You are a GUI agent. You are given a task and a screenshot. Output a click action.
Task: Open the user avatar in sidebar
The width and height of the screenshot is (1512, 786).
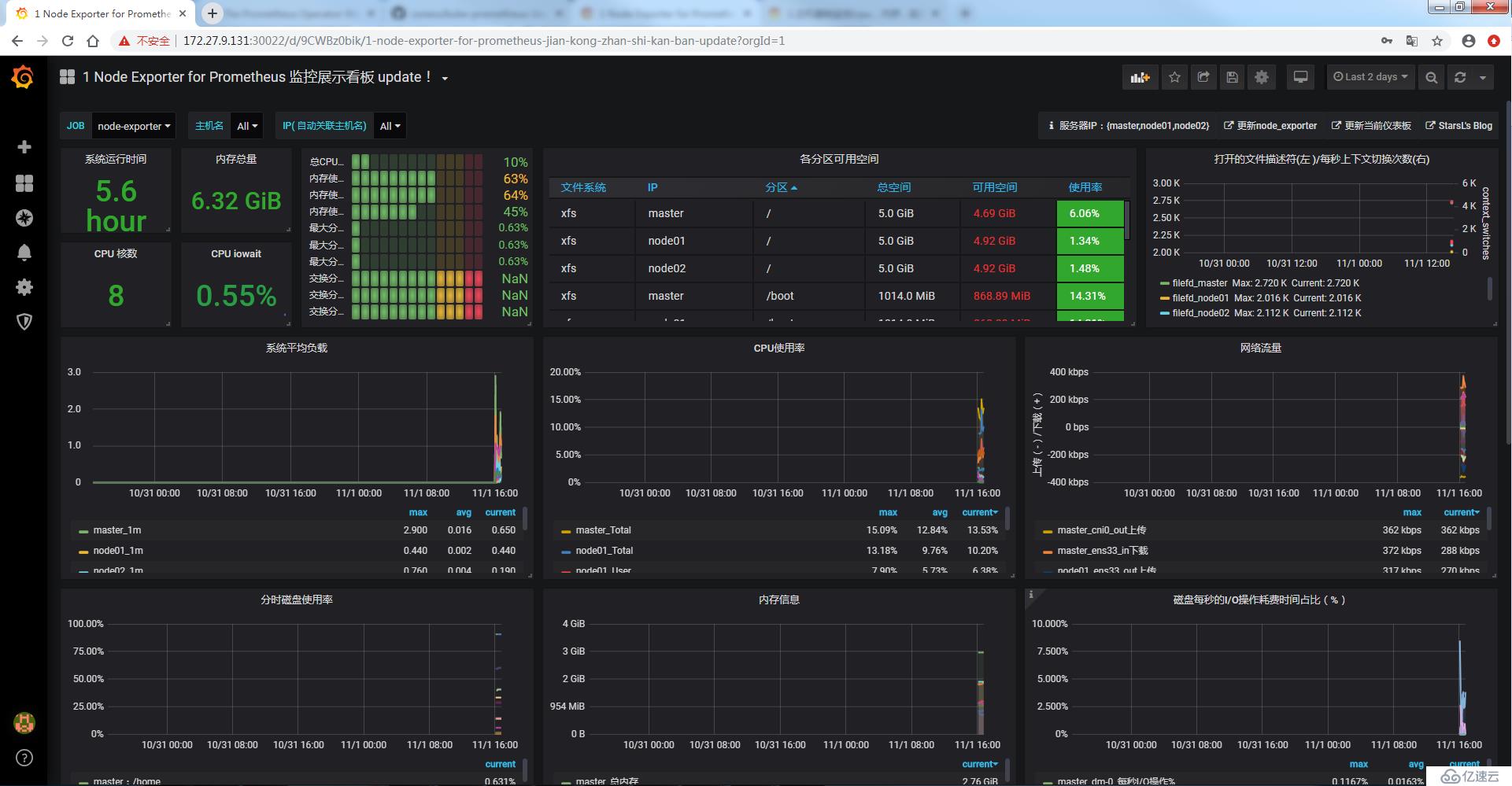coord(24,722)
